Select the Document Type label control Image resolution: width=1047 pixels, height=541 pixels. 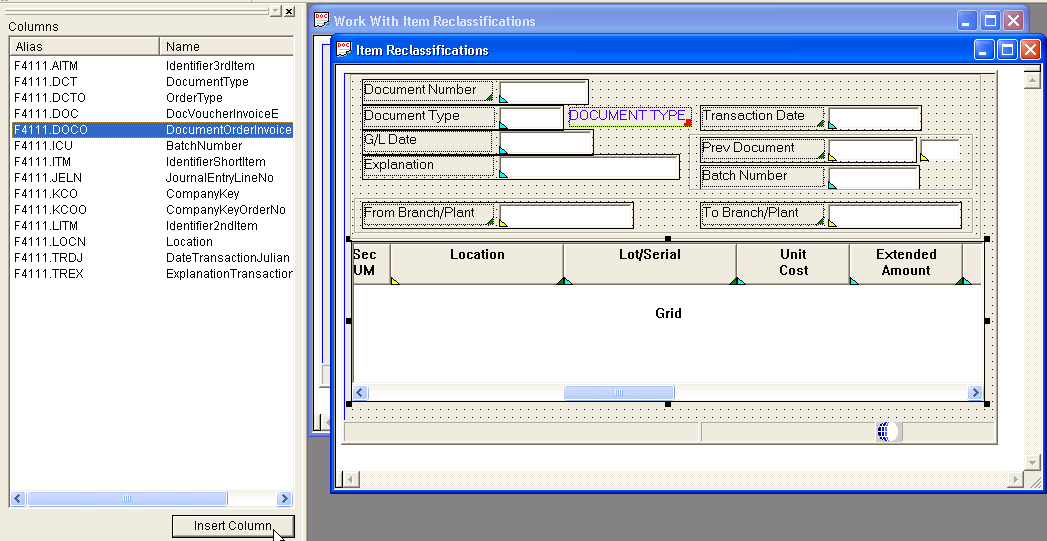click(x=427, y=116)
